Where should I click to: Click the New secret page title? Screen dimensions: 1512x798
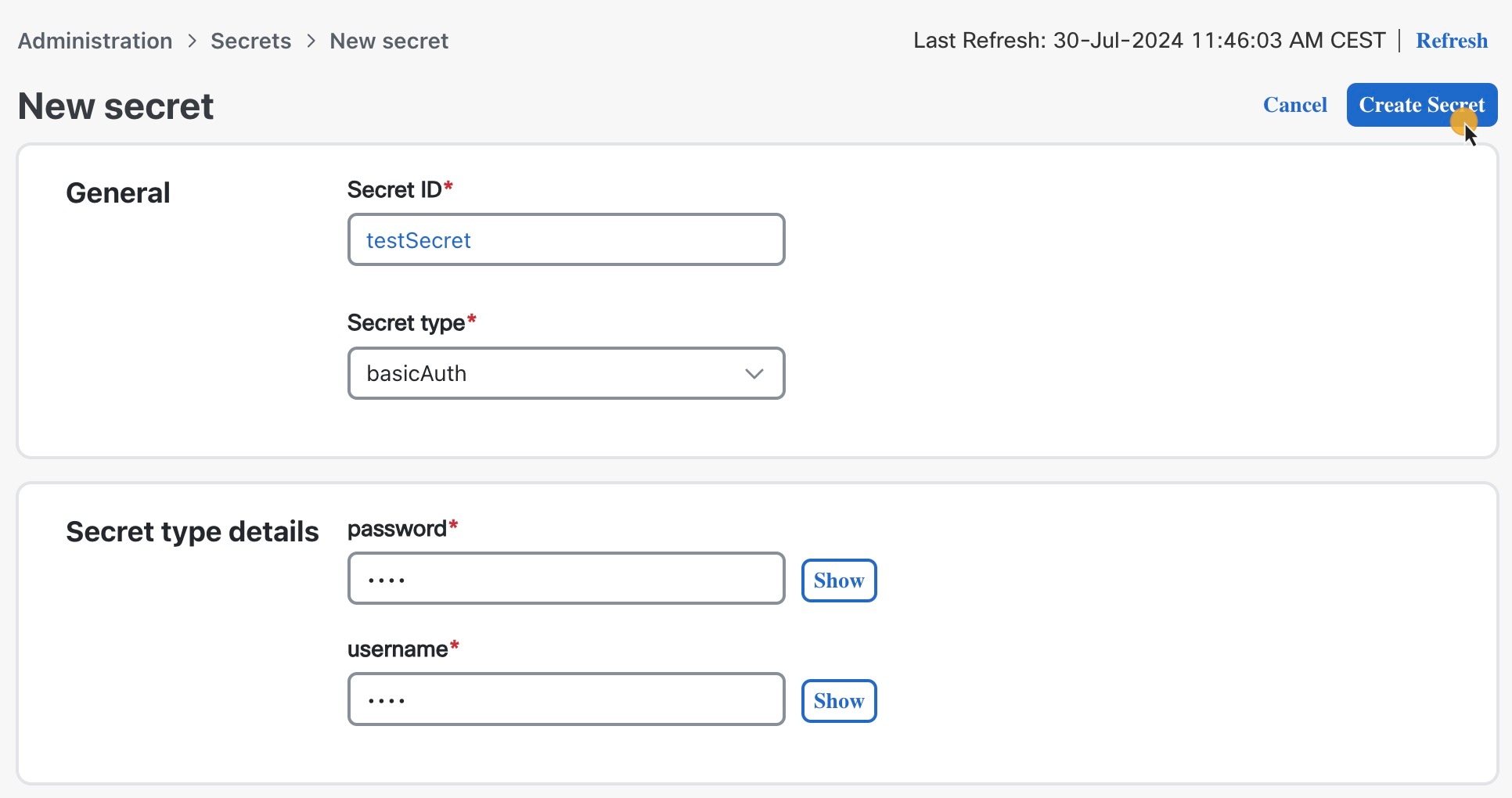coord(115,106)
